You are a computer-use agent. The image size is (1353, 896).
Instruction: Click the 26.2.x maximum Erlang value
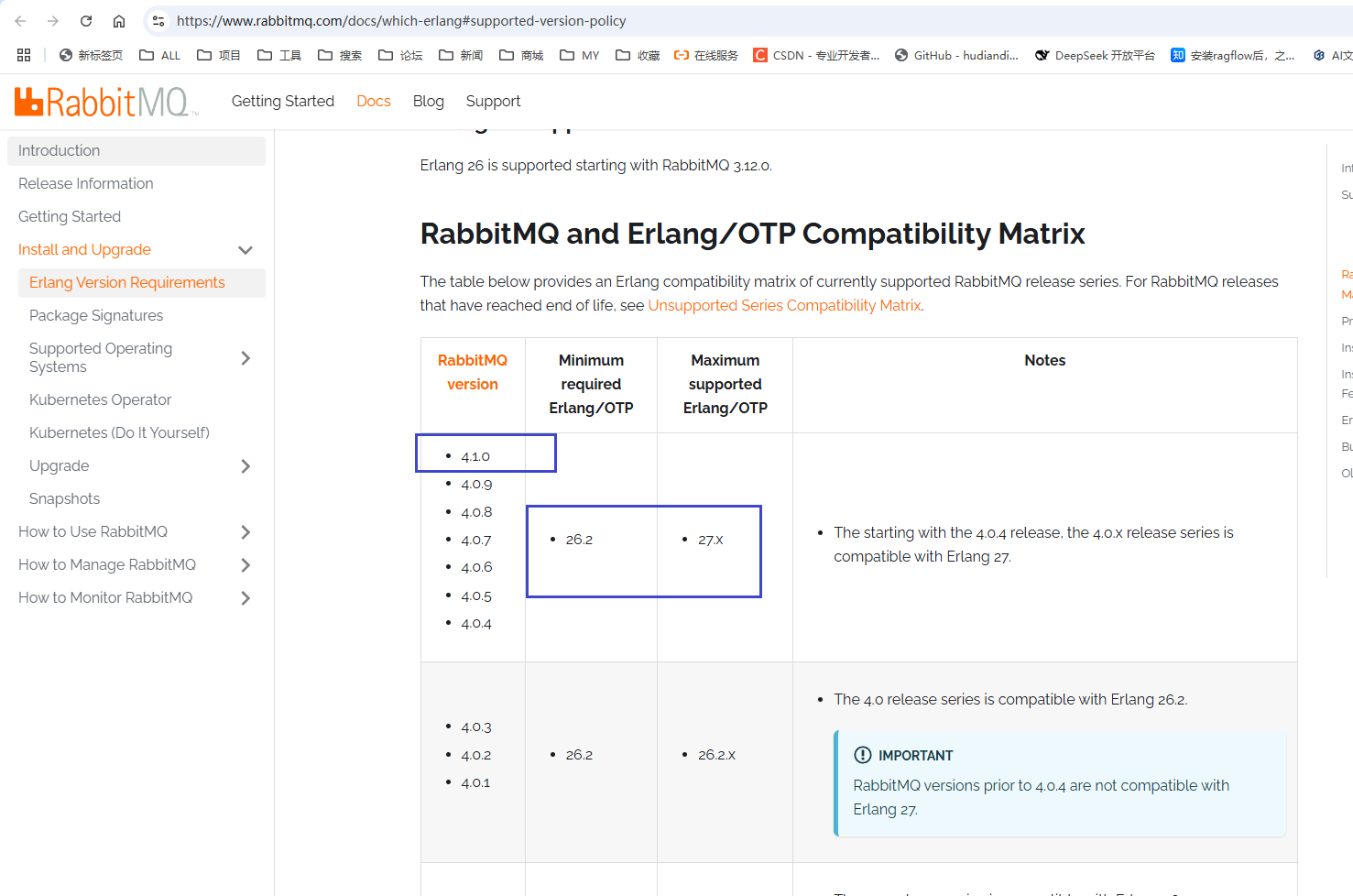pyautogui.click(x=717, y=755)
